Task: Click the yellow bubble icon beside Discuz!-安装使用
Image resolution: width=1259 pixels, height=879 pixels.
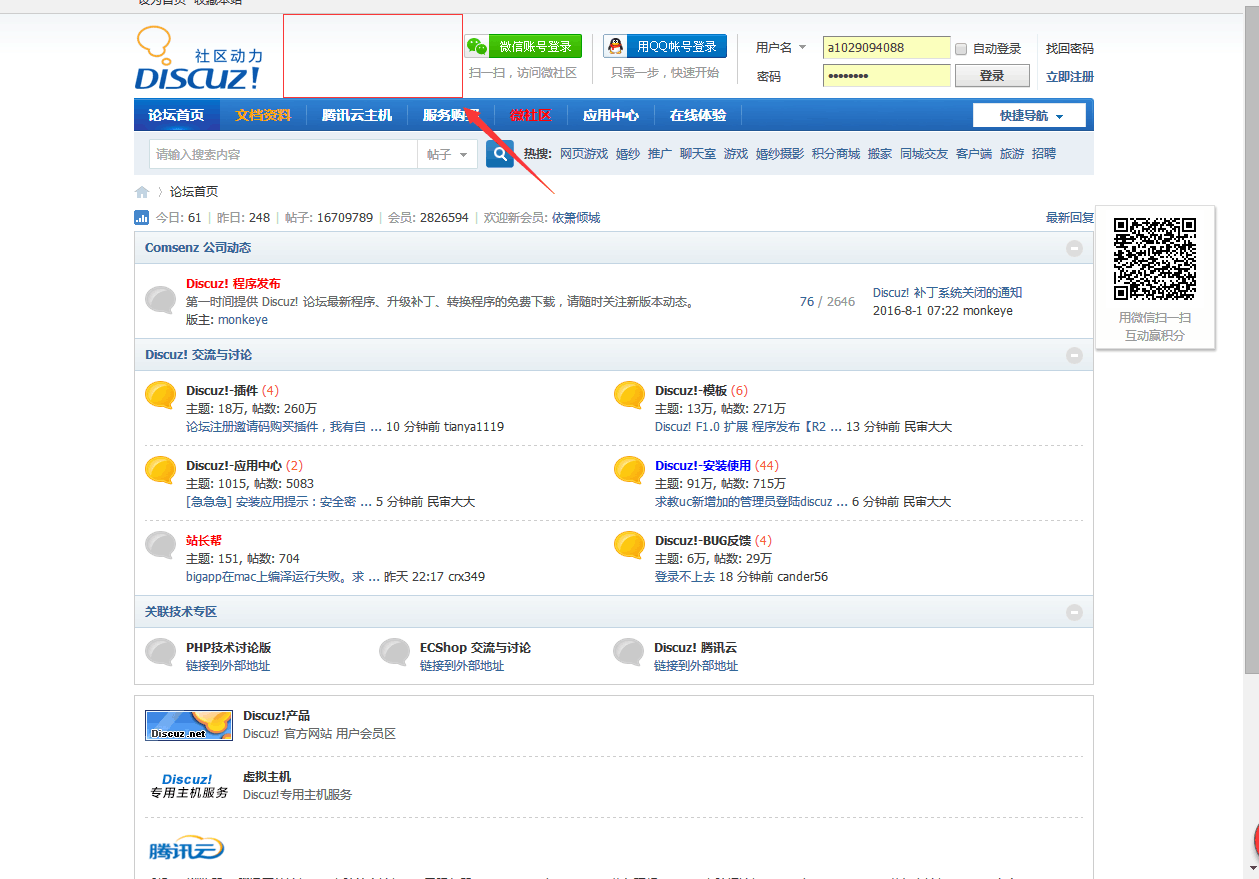Action: (x=630, y=471)
